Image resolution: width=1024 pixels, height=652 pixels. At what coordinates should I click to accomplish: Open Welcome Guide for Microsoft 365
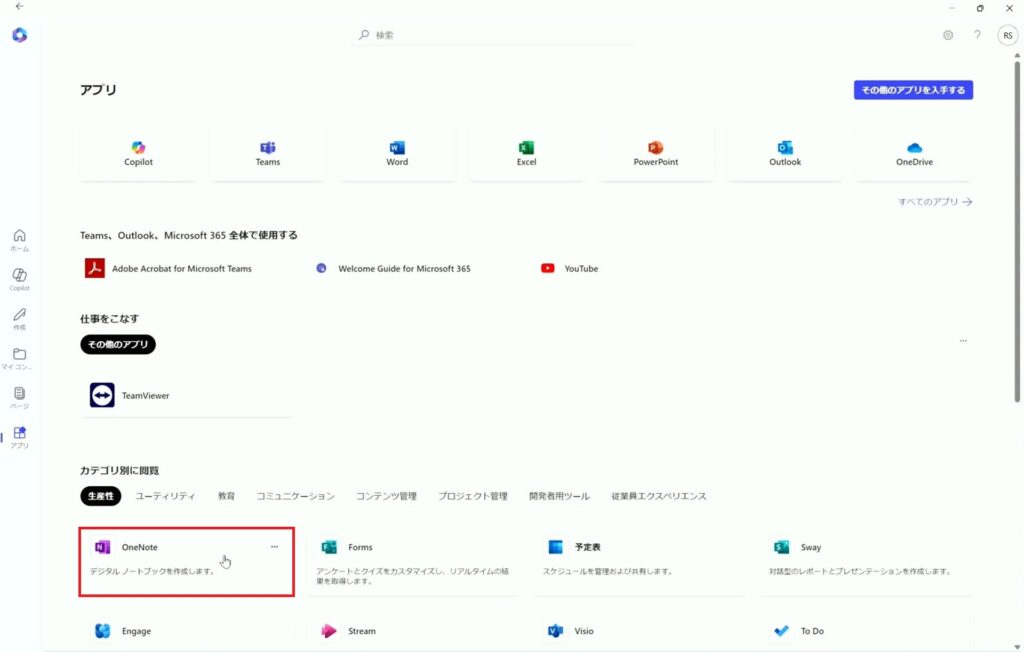tap(393, 269)
